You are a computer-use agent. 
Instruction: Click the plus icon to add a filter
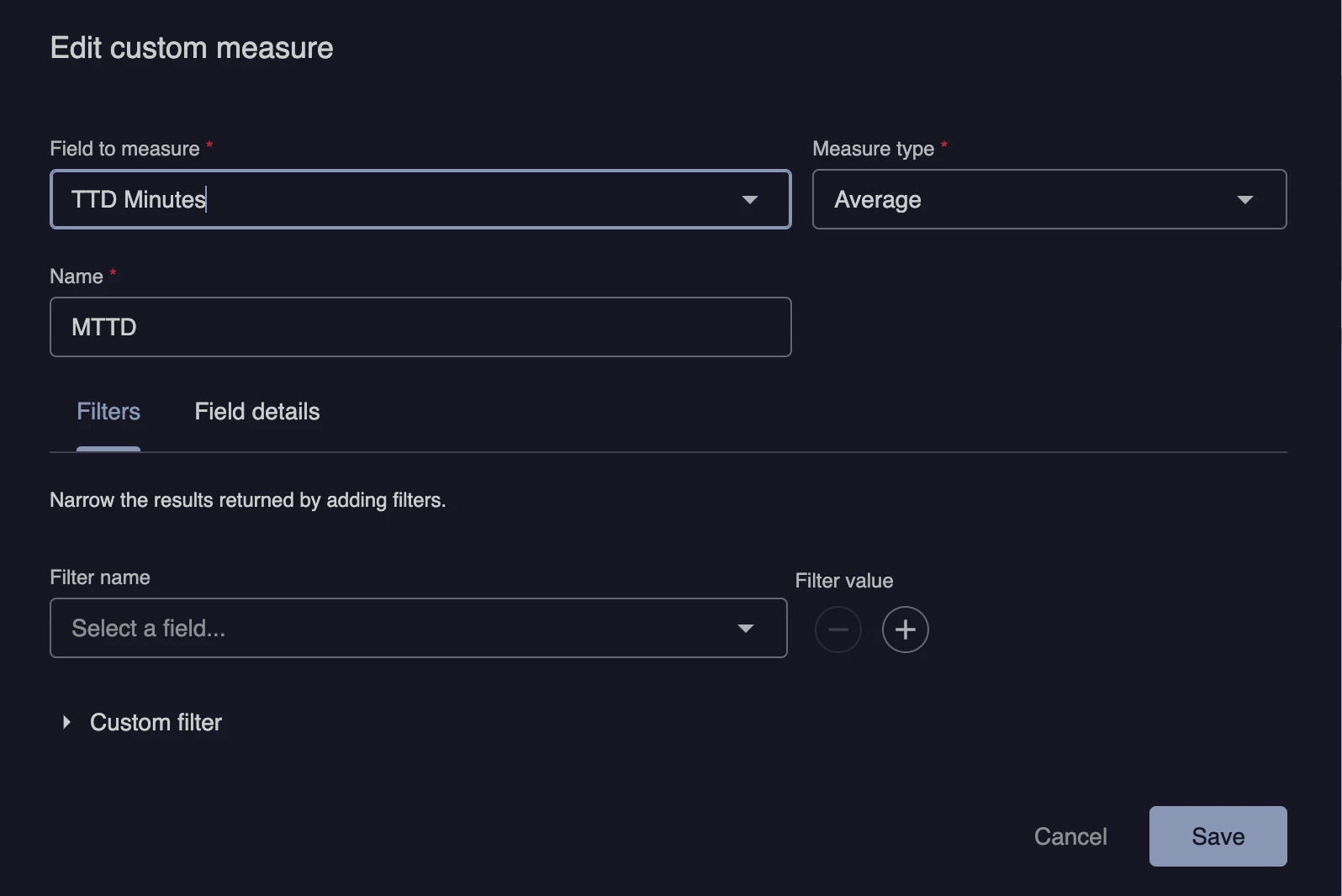click(x=905, y=630)
